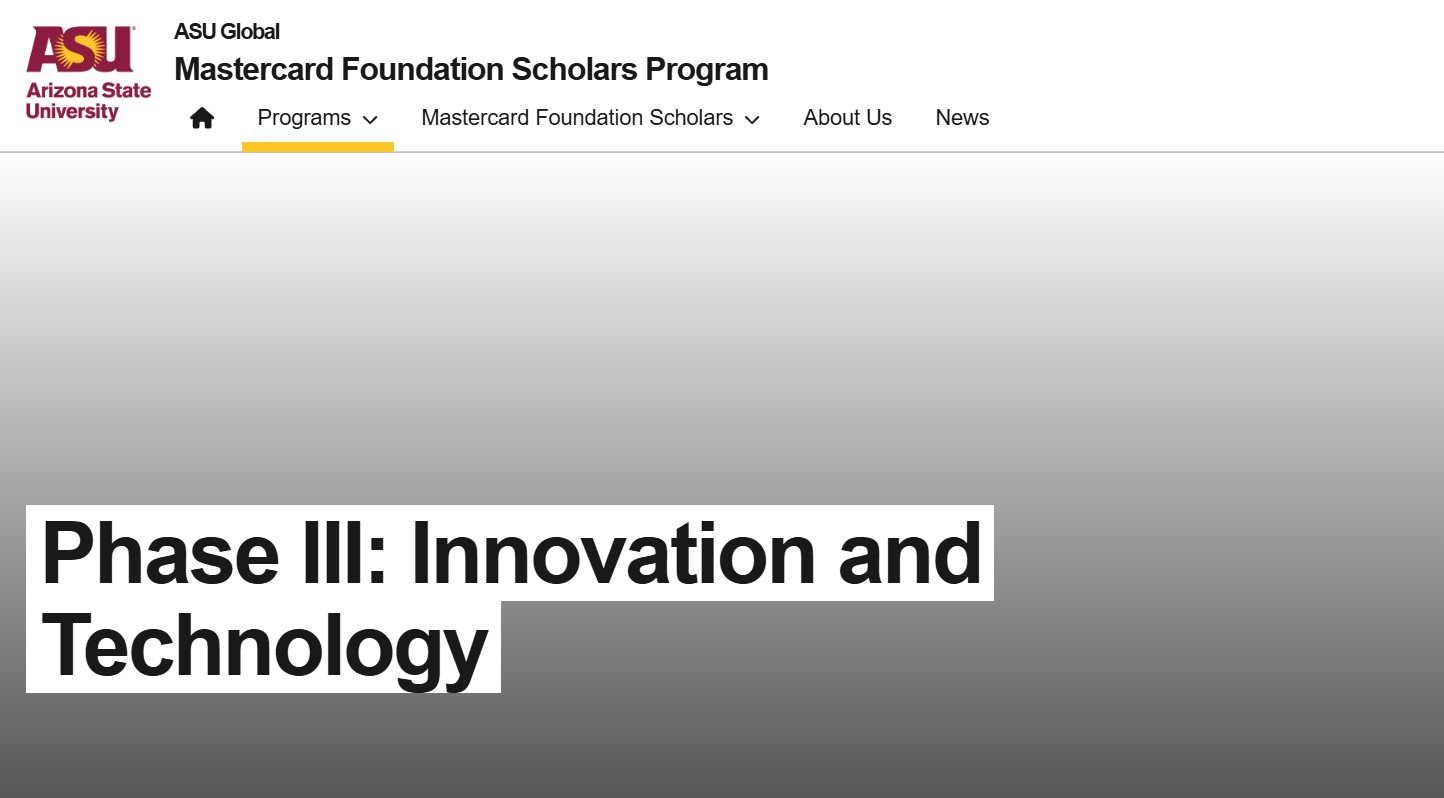Click the chevron next to Programs
Viewport: 1444px width, 798px height.
coord(370,119)
